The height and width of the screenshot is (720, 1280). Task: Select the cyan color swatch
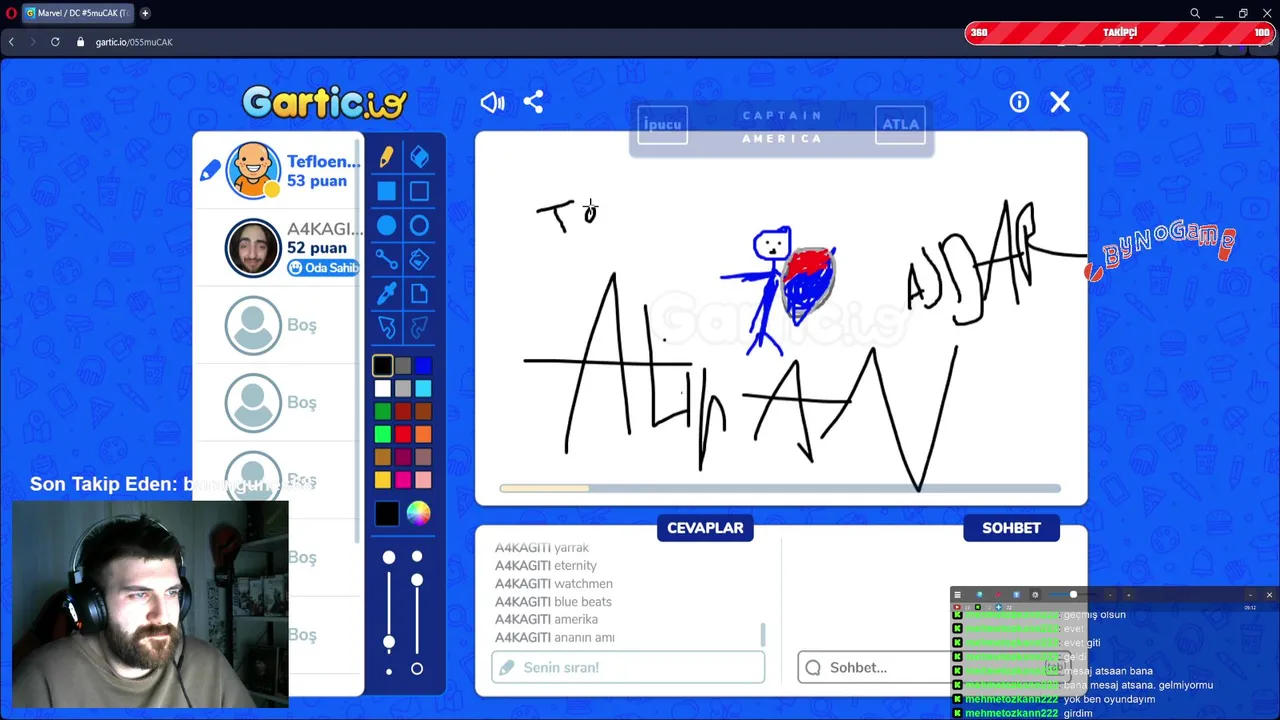pos(423,389)
